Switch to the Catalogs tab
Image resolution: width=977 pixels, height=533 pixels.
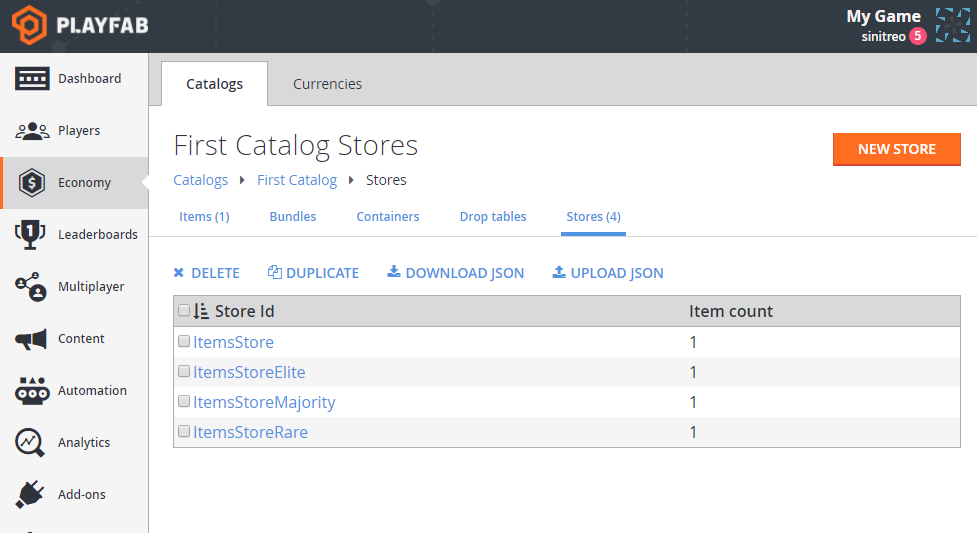[x=214, y=84]
